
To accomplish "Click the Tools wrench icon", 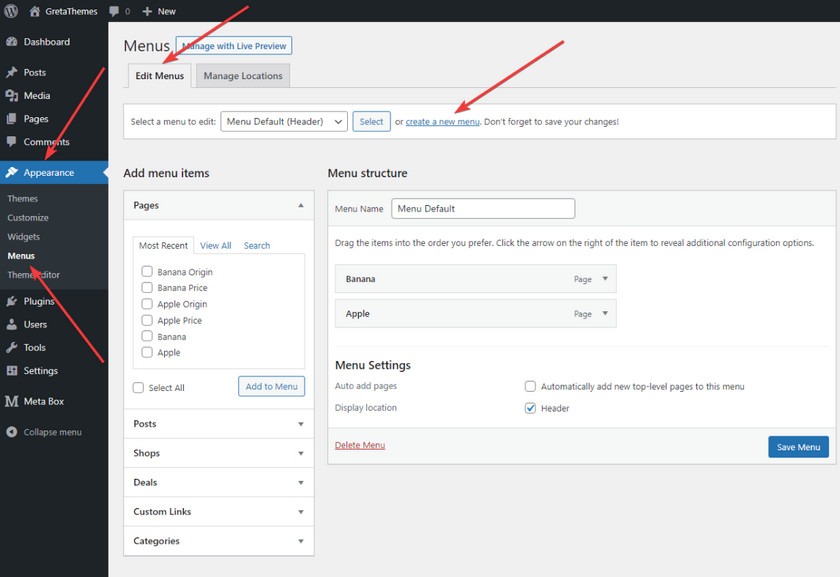I will click(12, 347).
